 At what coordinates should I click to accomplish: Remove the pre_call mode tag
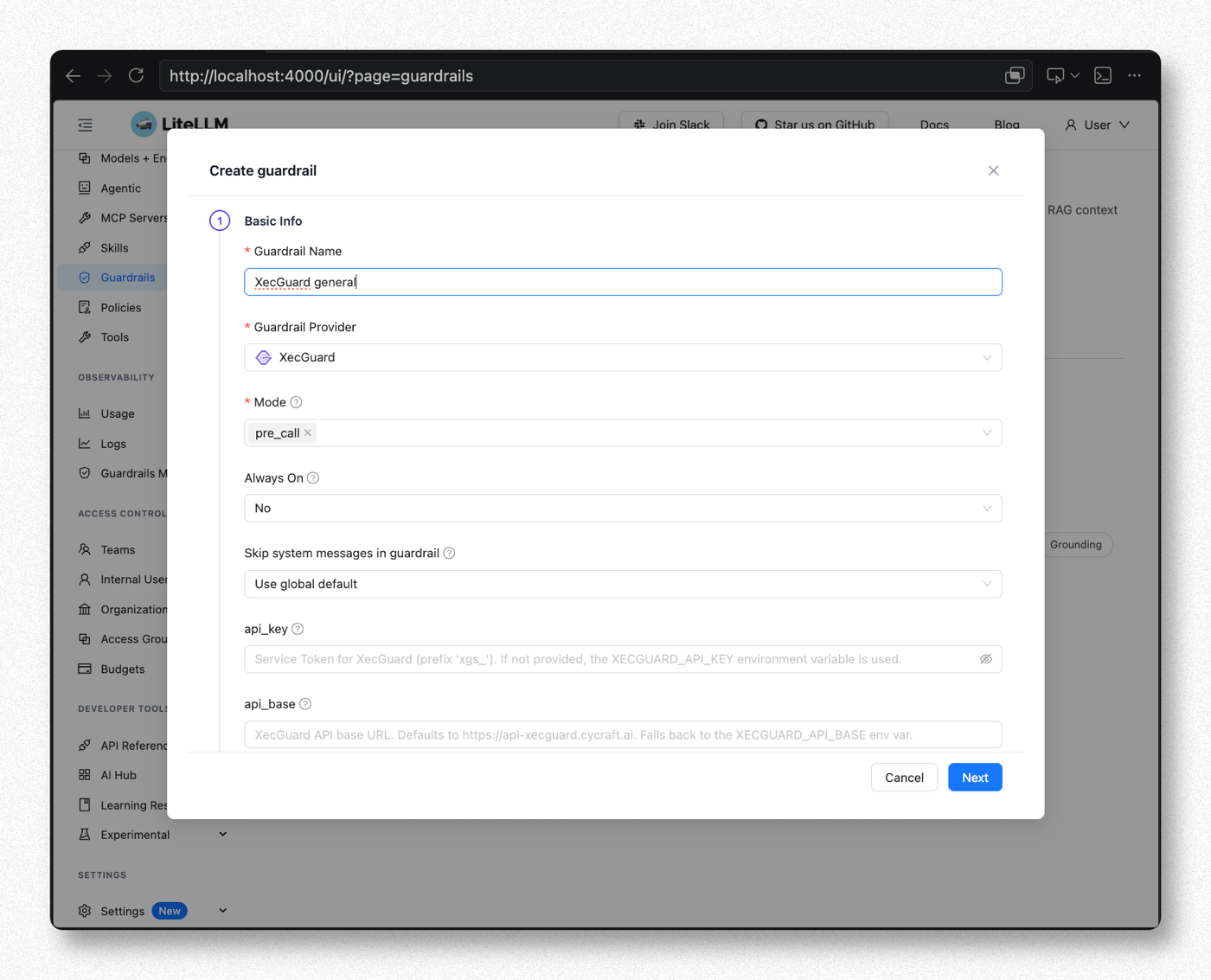point(308,432)
